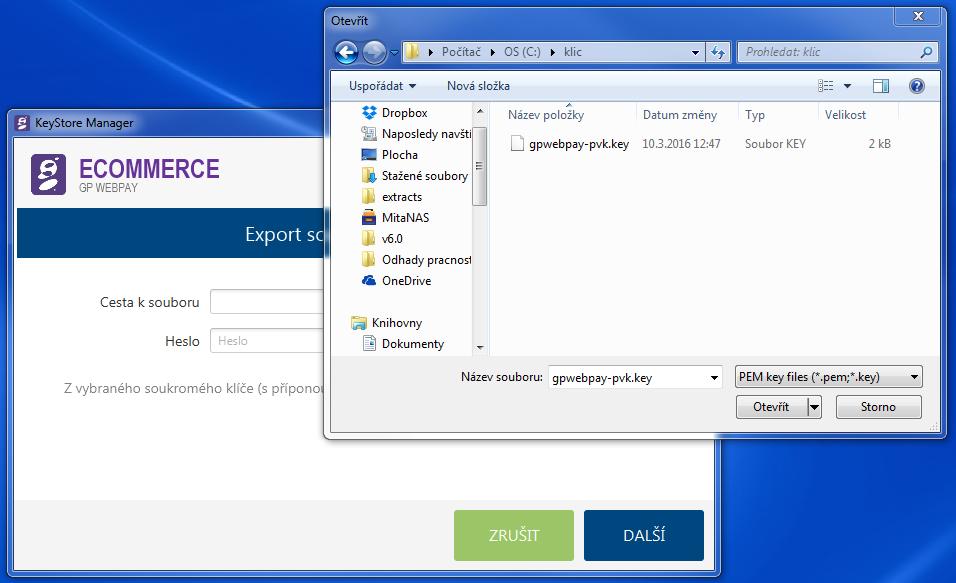Screen dimensions: 956x583
Task: Sort by Typ column header
Action: click(x=755, y=115)
